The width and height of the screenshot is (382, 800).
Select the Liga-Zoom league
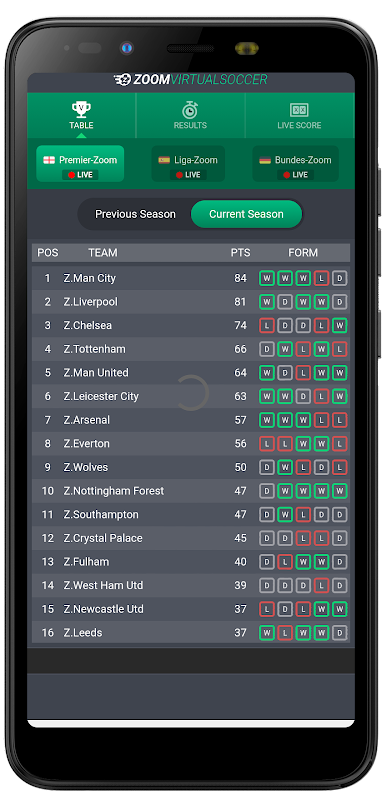coord(188,164)
